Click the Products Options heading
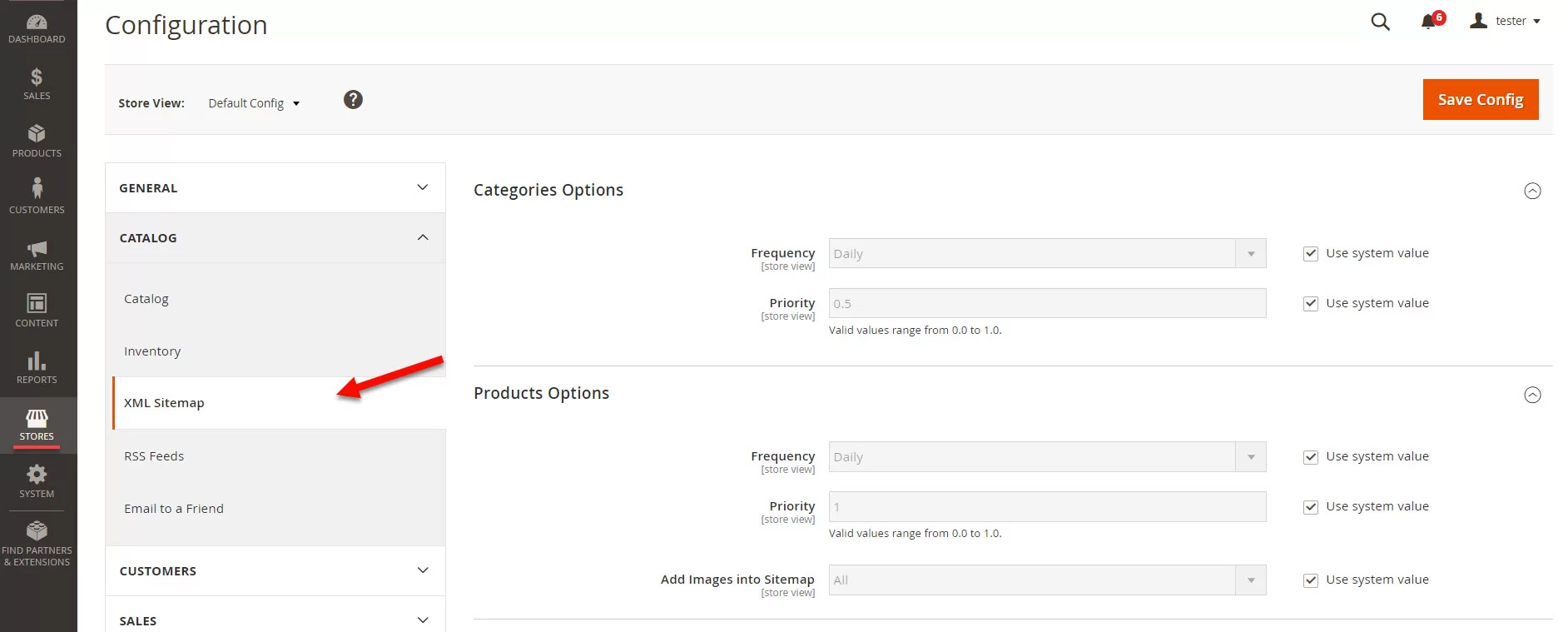The width and height of the screenshot is (1568, 632). (542, 394)
